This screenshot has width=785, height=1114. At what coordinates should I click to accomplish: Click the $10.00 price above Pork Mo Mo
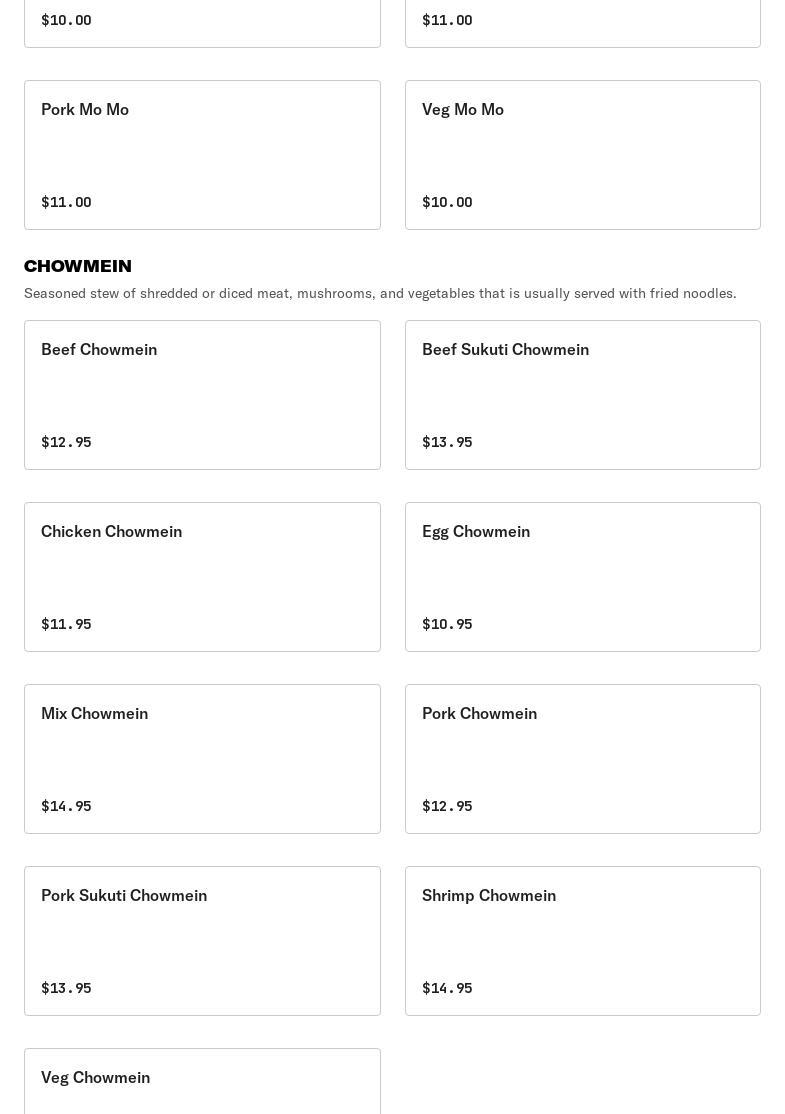[66, 20]
